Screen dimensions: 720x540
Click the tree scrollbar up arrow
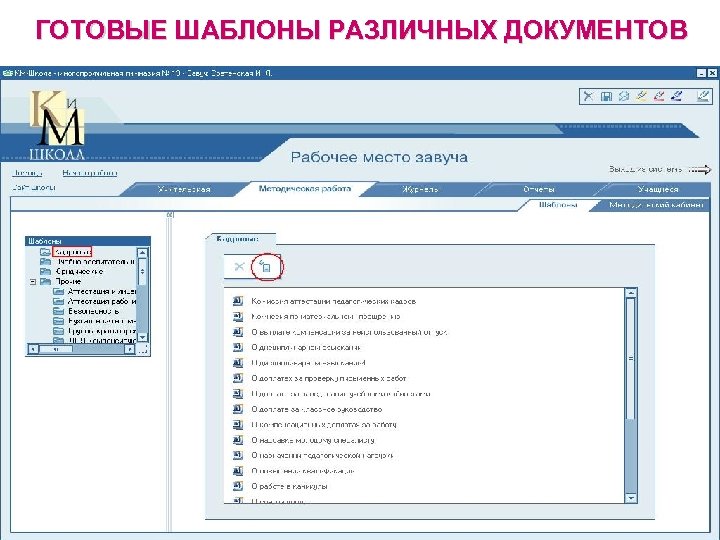pyautogui.click(x=142, y=253)
